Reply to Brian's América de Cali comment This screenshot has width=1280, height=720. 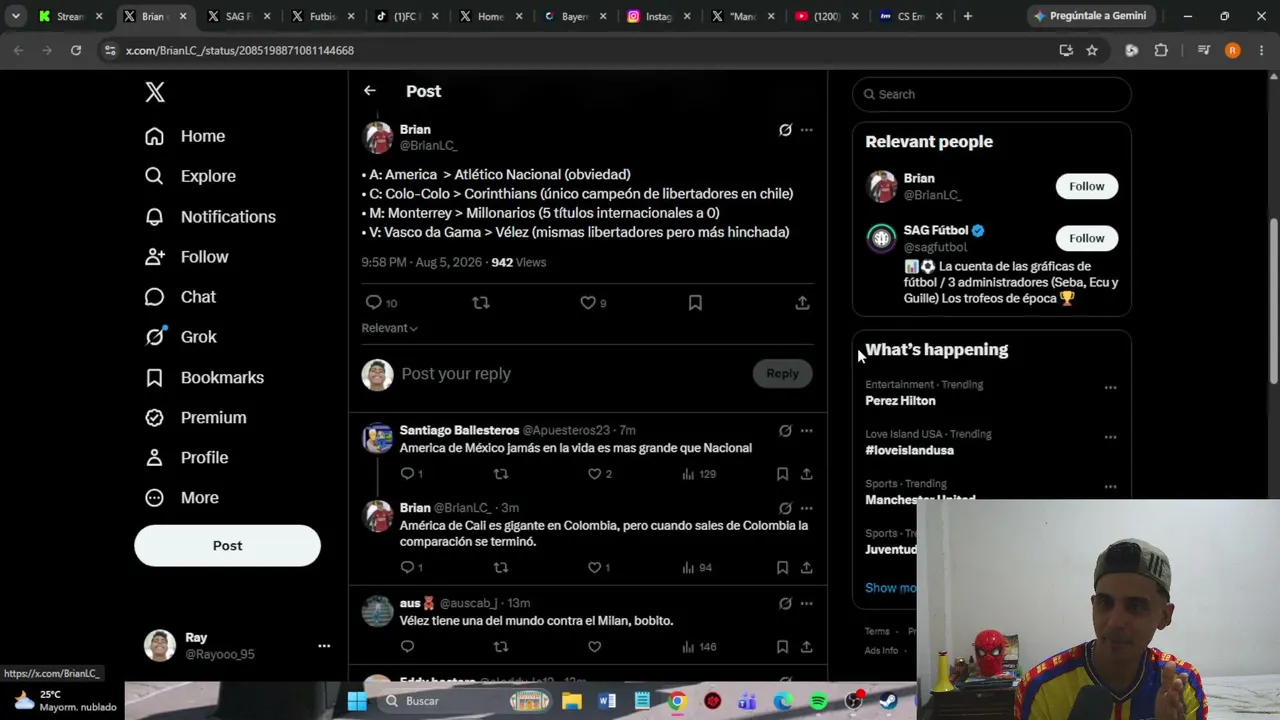click(407, 568)
